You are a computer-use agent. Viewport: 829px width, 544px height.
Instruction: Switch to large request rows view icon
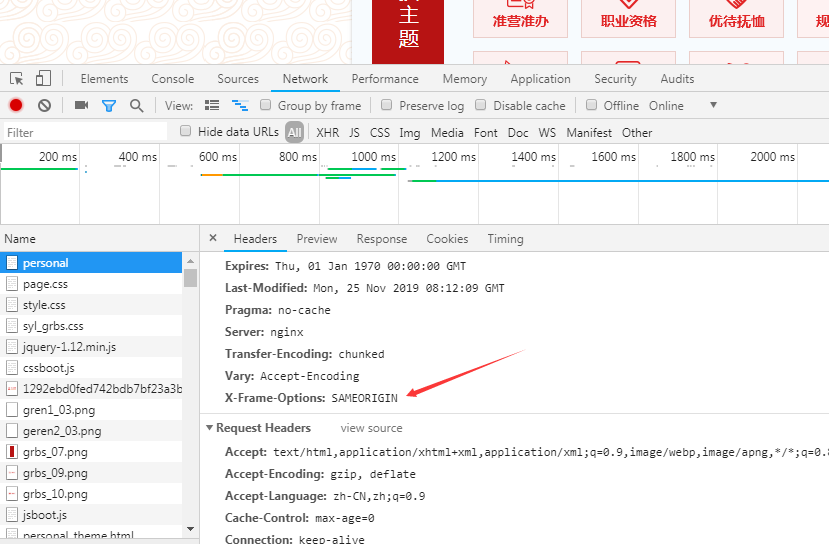tap(212, 105)
